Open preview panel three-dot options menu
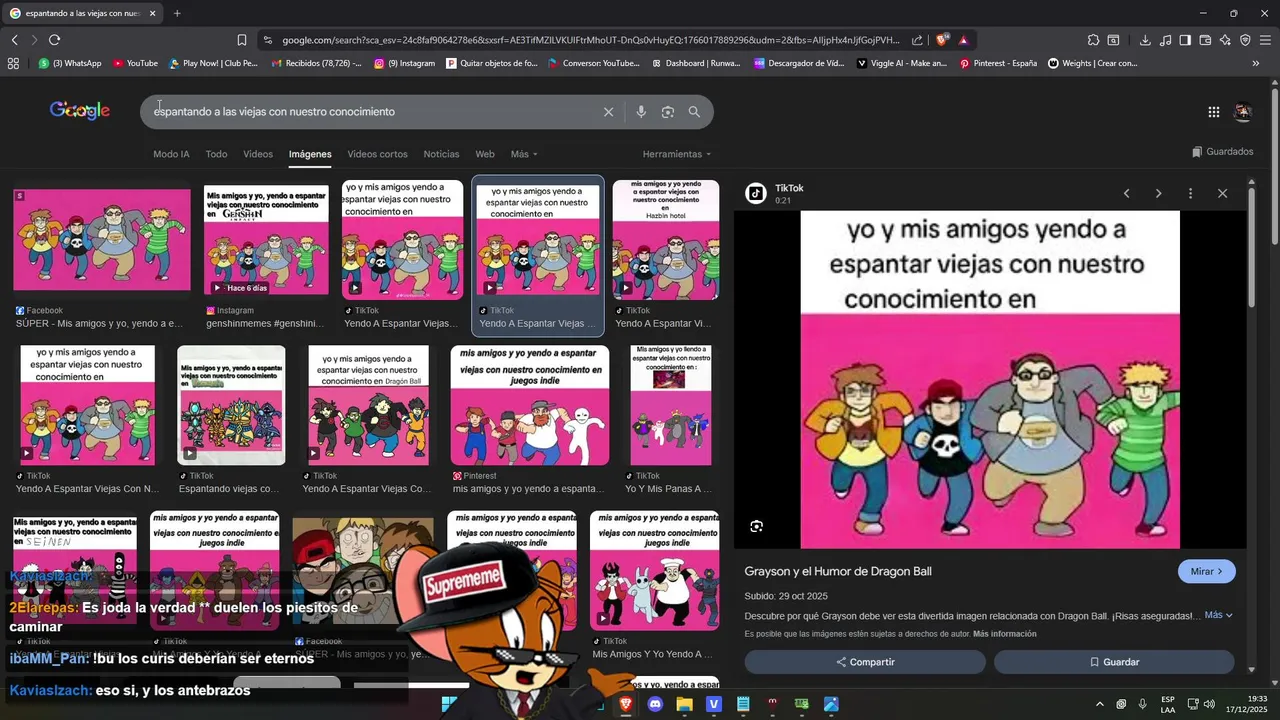Viewport: 1280px width, 720px height. tap(1190, 193)
